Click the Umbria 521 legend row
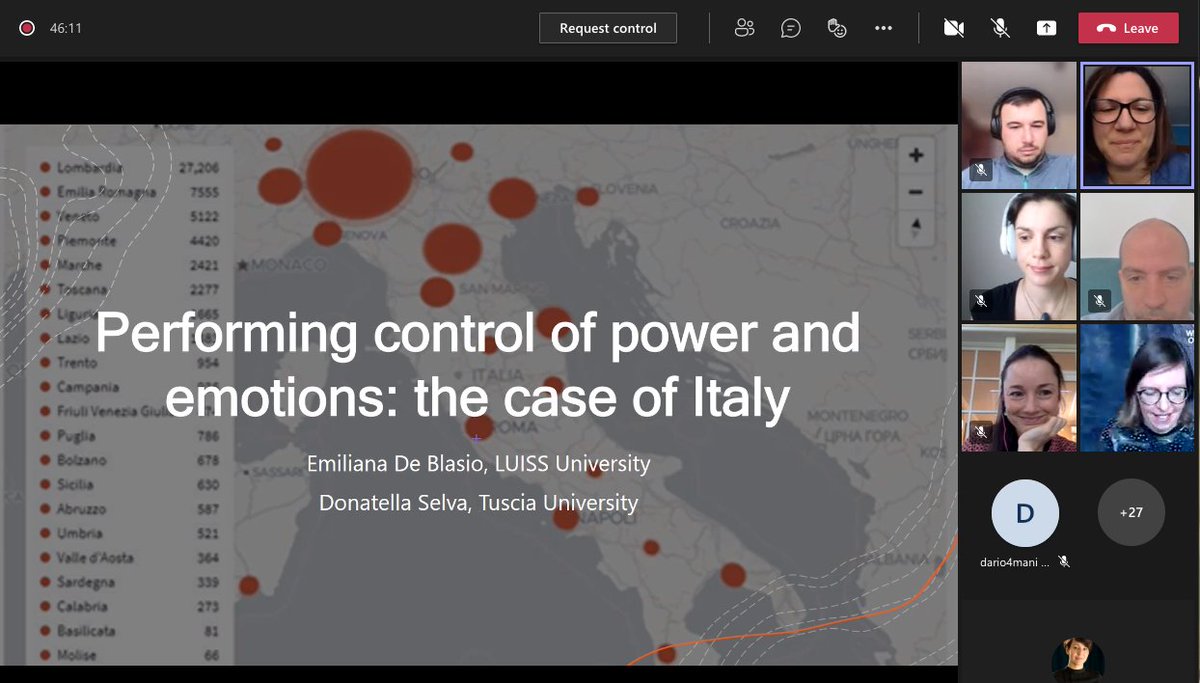The image size is (1200, 683). [x=129, y=533]
